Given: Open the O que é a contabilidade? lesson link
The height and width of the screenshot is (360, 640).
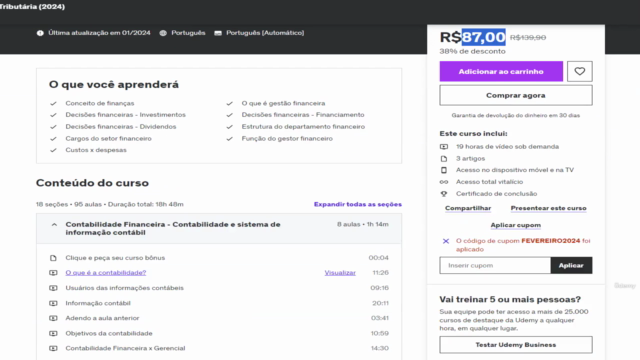Looking at the screenshot, I should click(106, 273).
